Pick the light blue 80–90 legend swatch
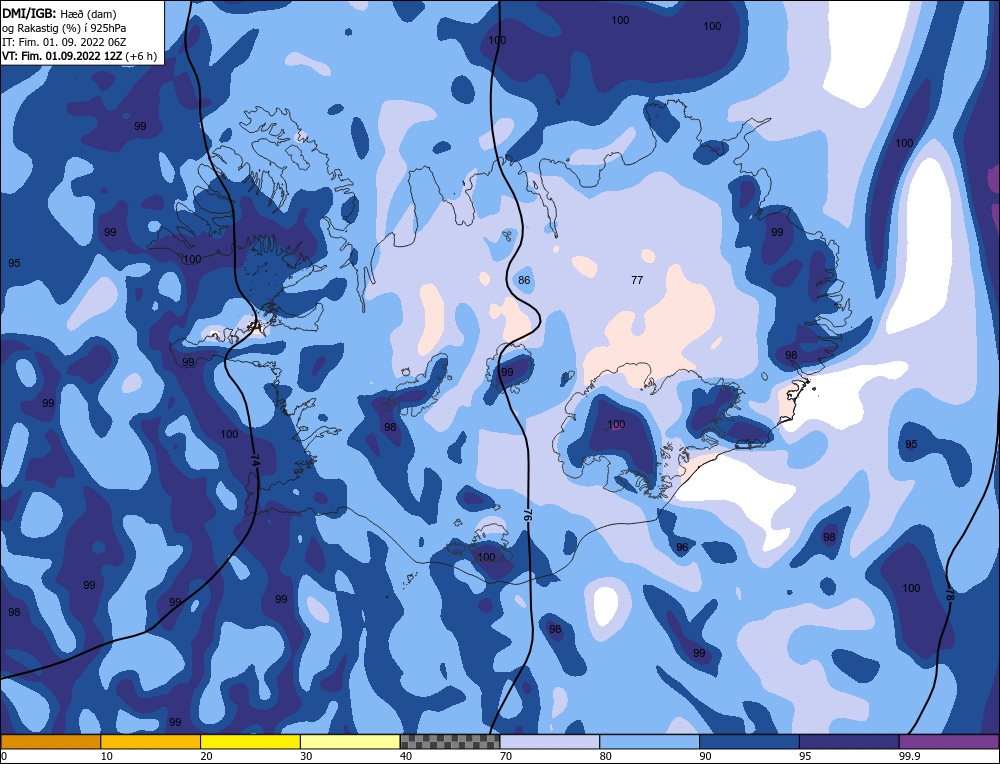The image size is (1000, 764). [x=649, y=742]
